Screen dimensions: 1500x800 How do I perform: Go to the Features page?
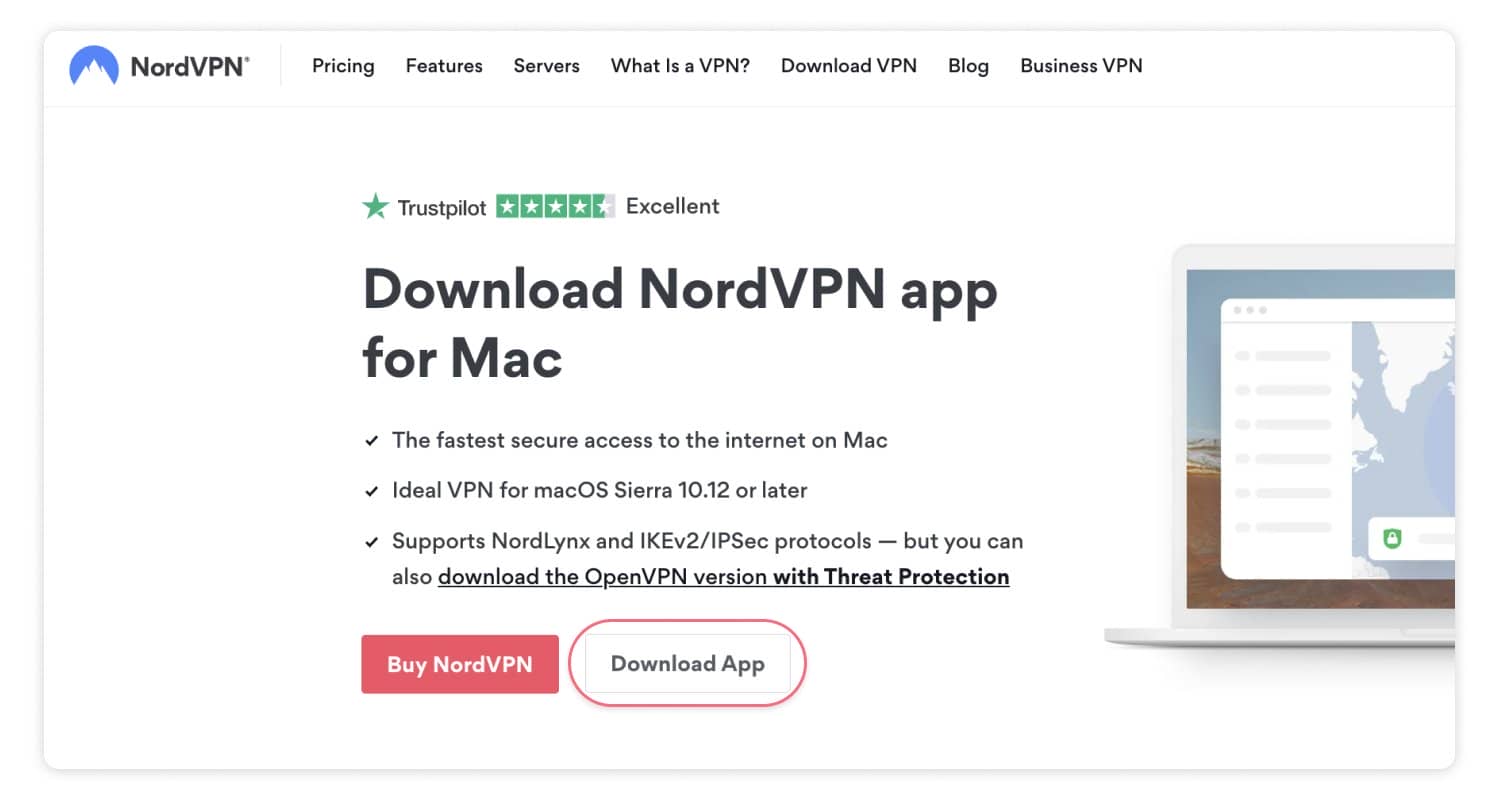click(x=444, y=66)
